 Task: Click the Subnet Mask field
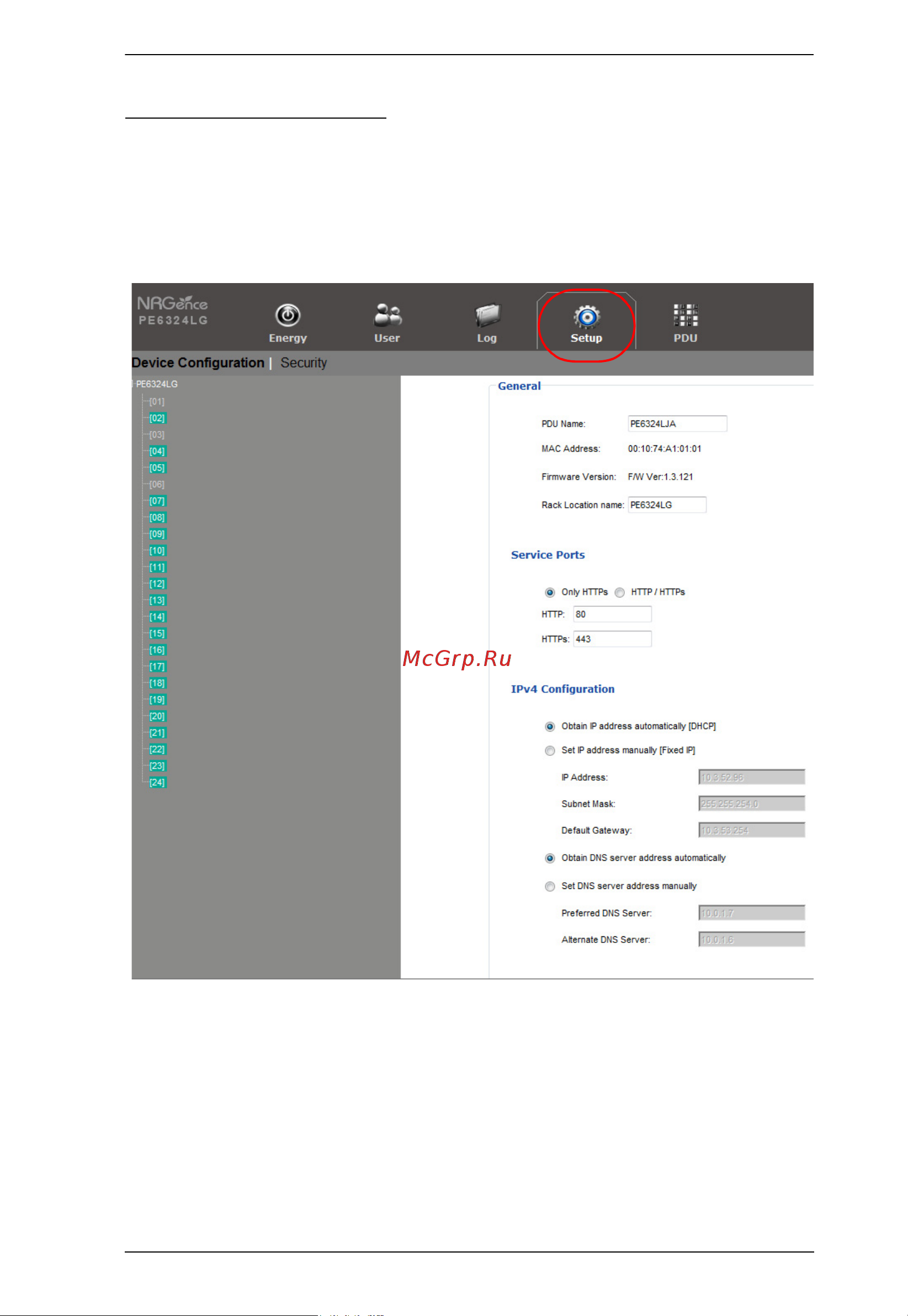752,804
